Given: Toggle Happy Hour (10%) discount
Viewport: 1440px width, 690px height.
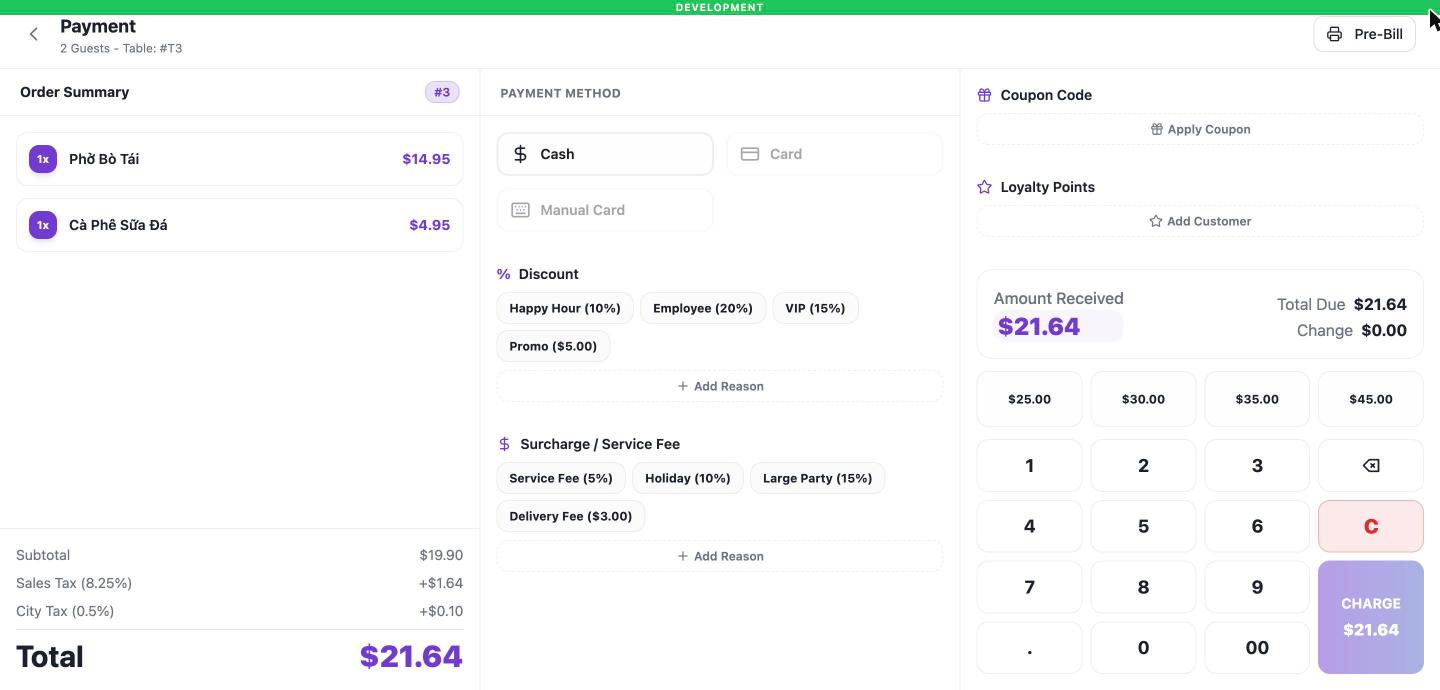Looking at the screenshot, I should (565, 308).
